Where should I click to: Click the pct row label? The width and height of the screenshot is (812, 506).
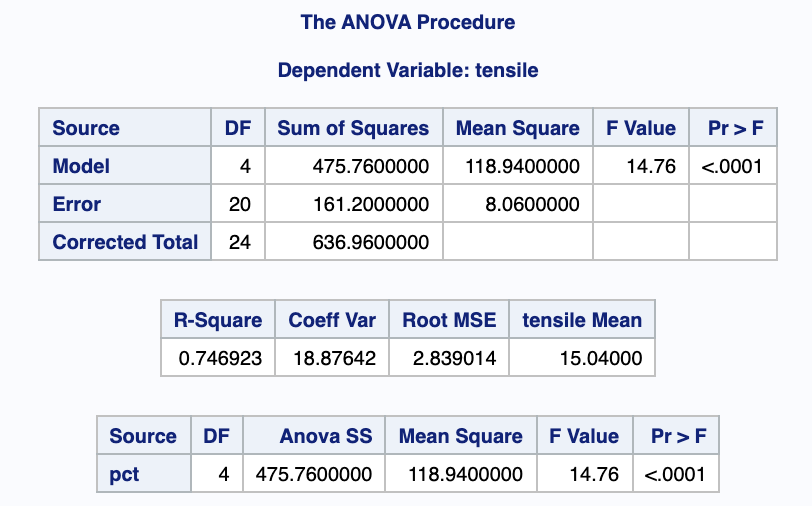[124, 474]
